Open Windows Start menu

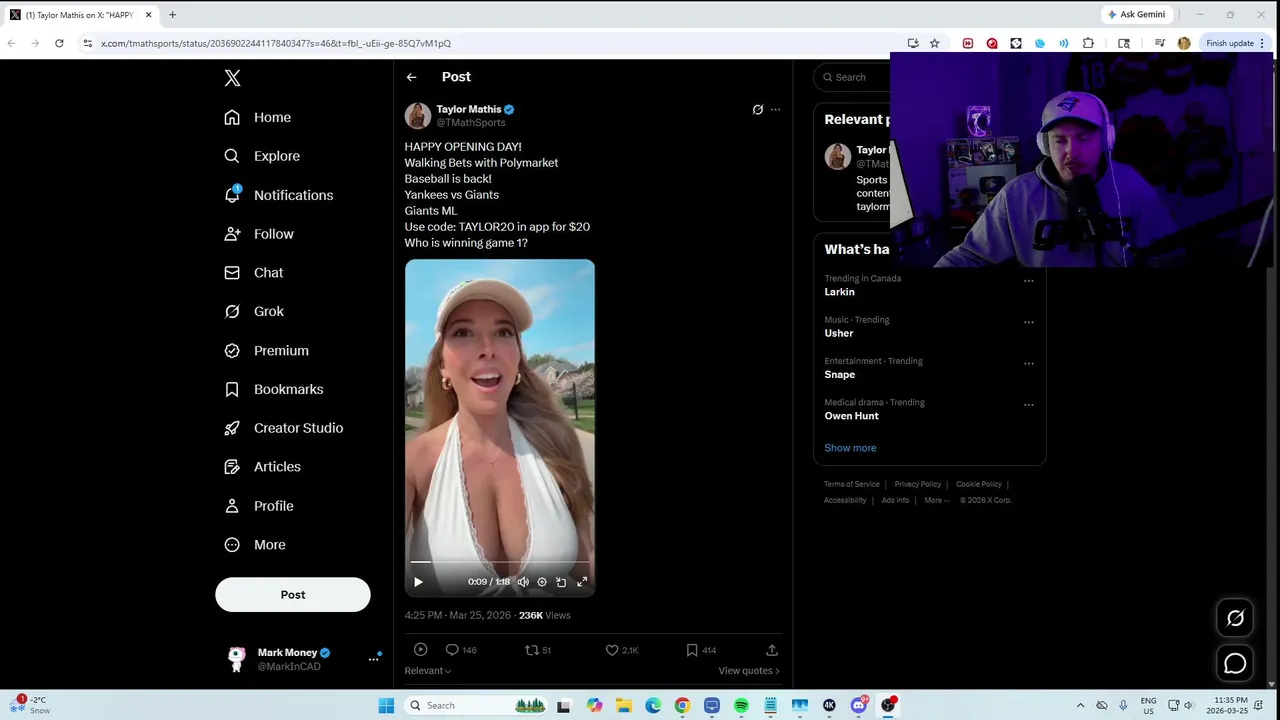click(x=386, y=706)
